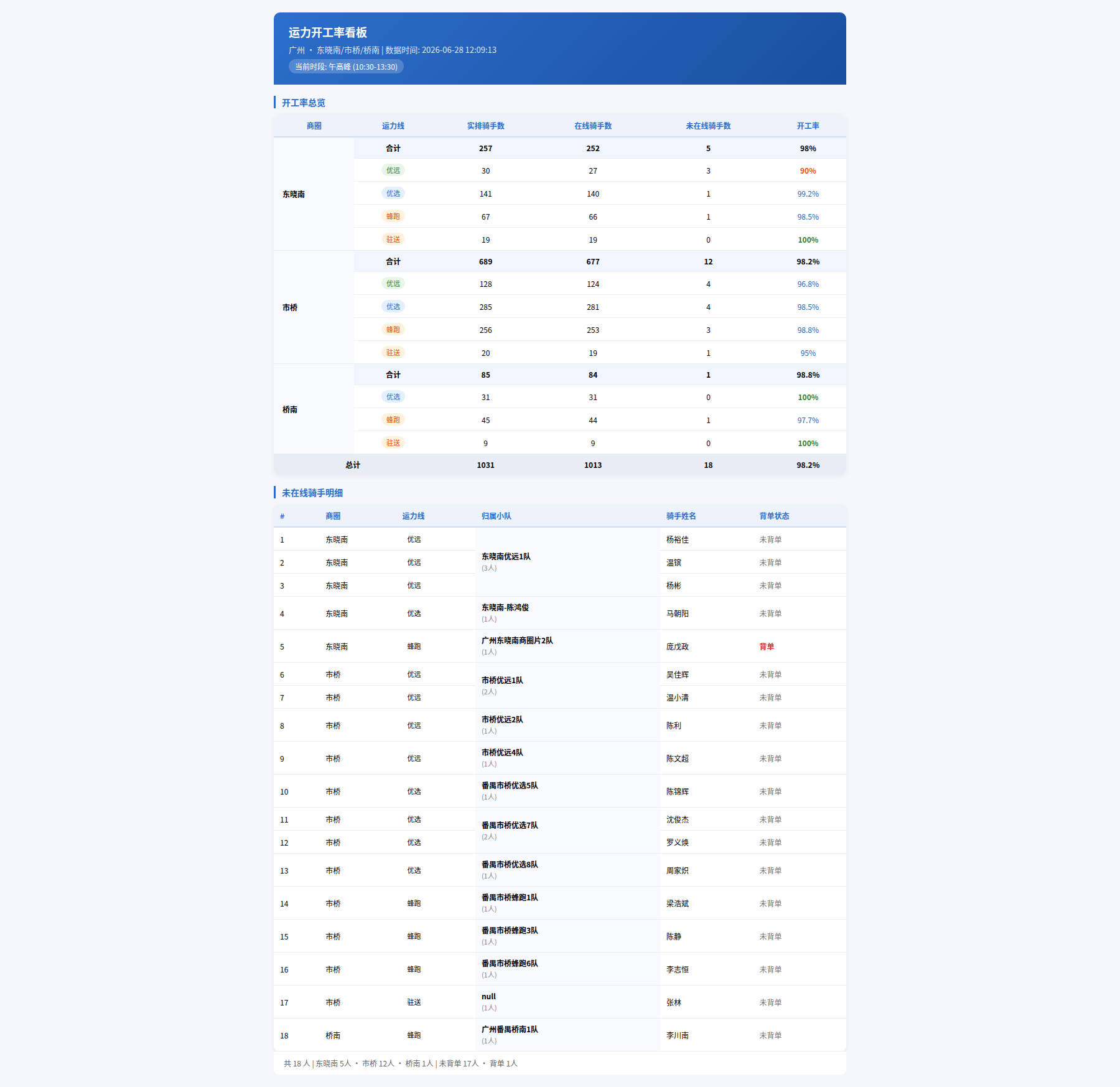Click the team name "东晓南优远1队"
Image resolution: width=1120 pixels, height=1087 pixels.
(506, 556)
